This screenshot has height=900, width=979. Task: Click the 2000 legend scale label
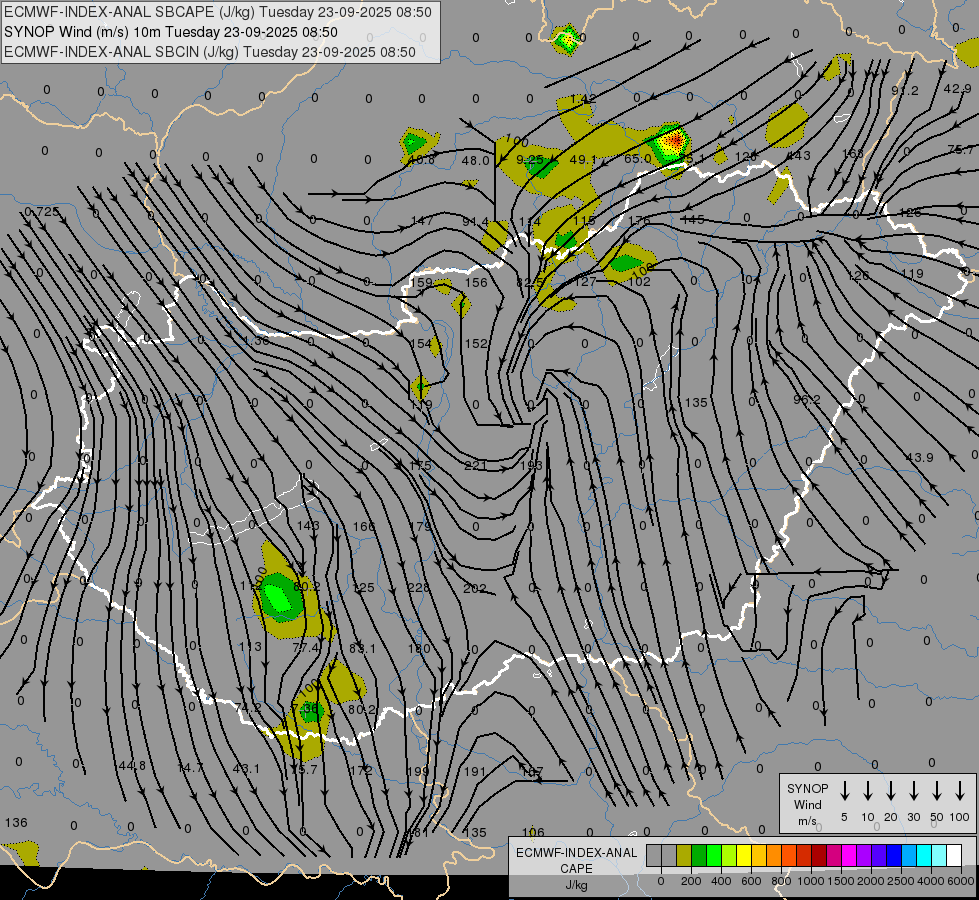coord(870,881)
